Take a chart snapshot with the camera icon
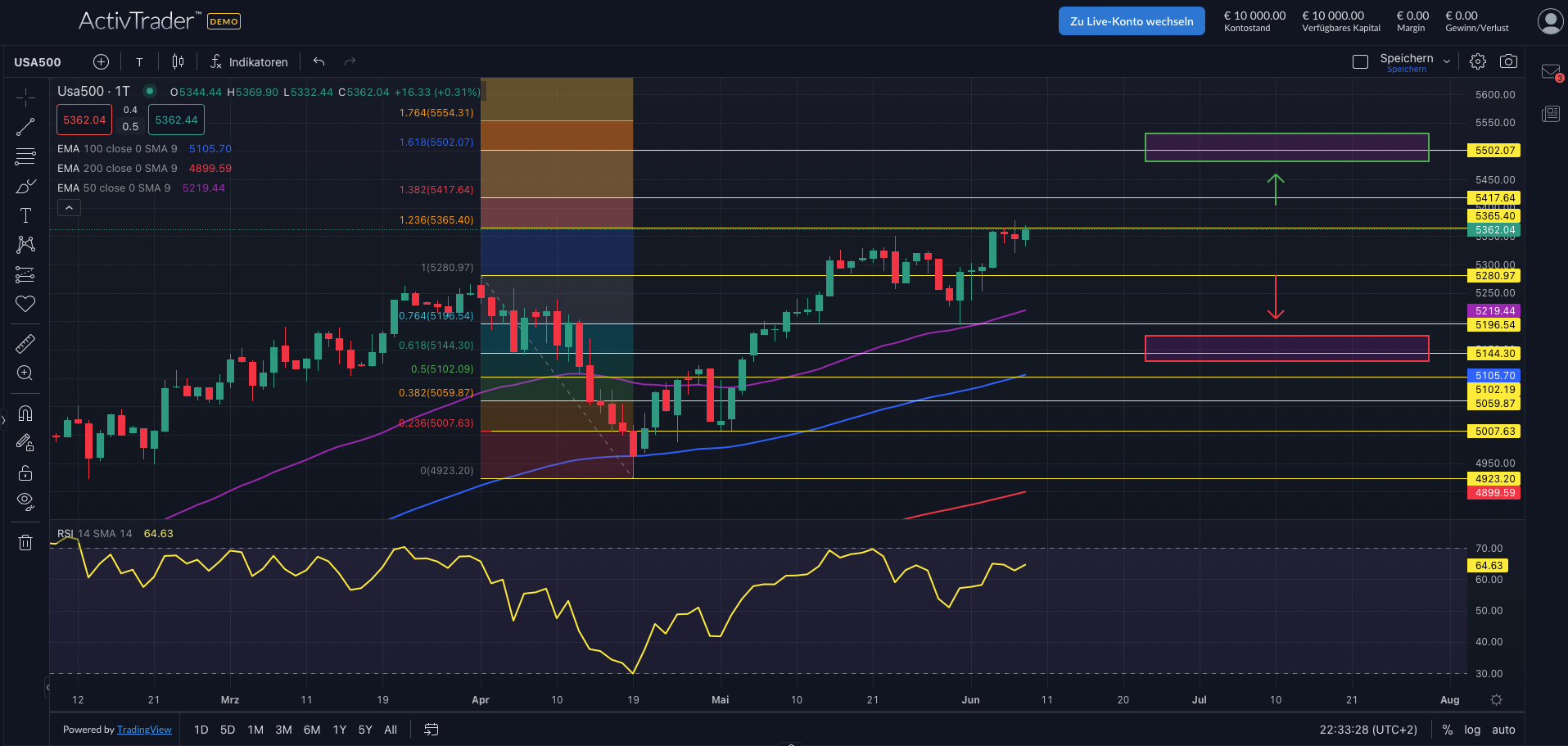This screenshot has width=1568, height=746. 1508,61
